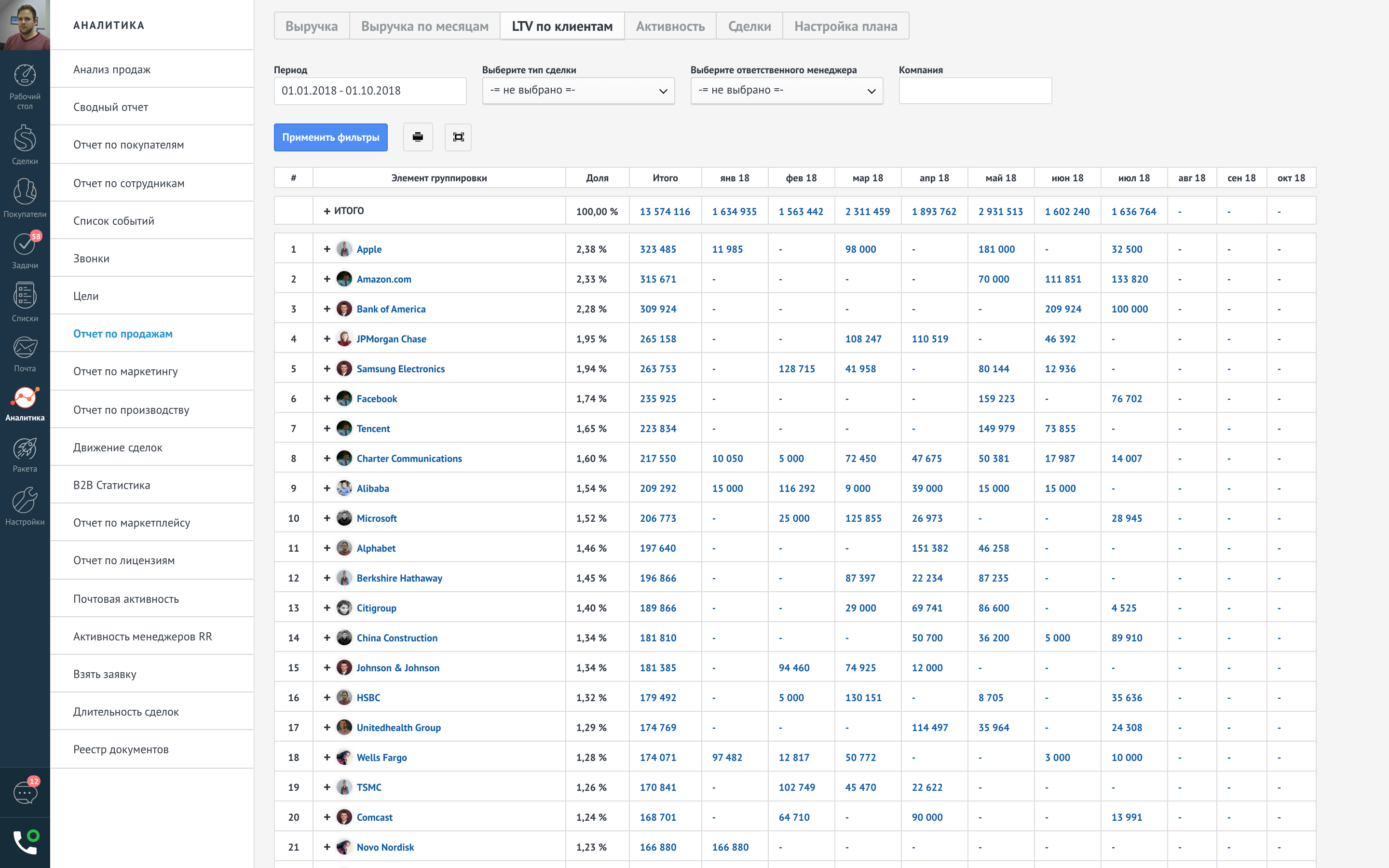This screenshot has width=1389, height=868.
Task: Expand the Charter Communications row
Action: (x=327, y=458)
